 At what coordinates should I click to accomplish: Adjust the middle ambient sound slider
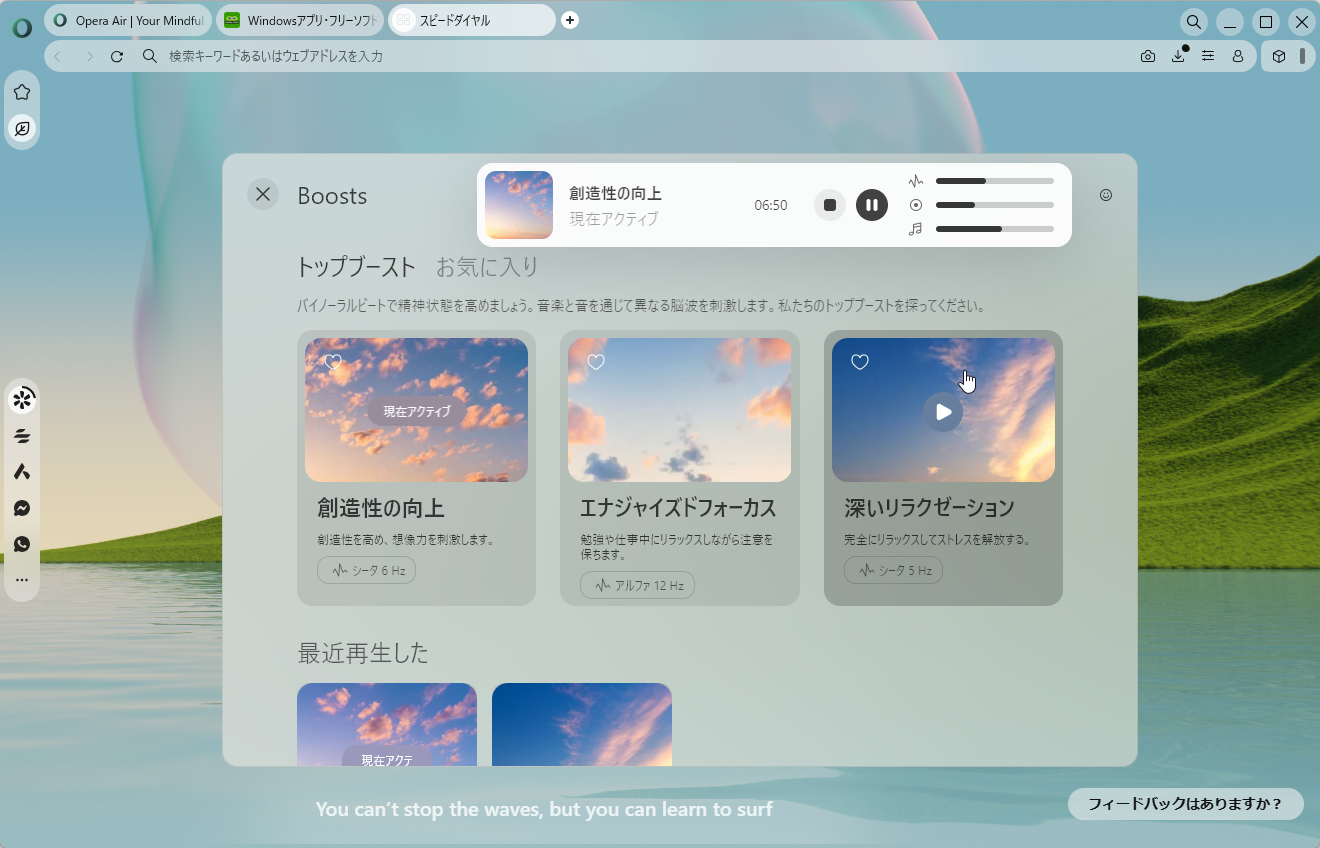995,205
